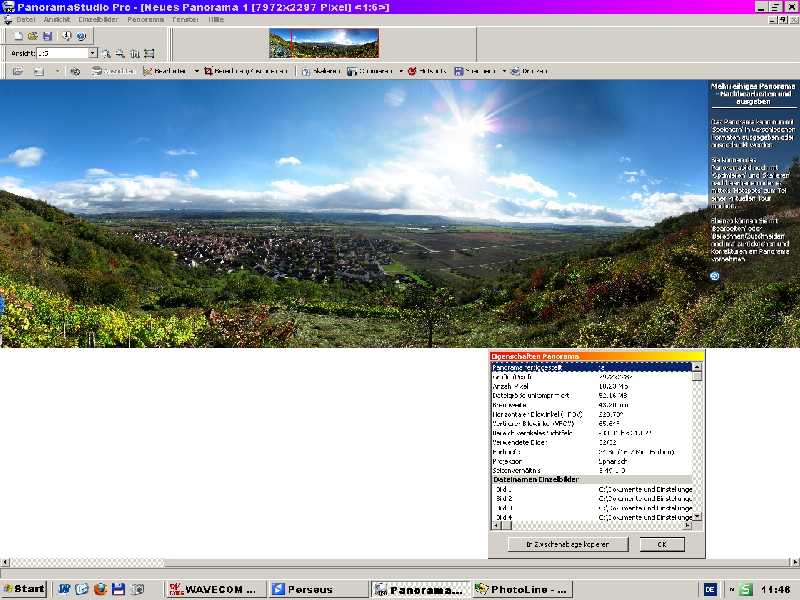This screenshot has width=800, height=600.
Task: Open the Ansicht zoom level dropdown
Action: (93, 53)
